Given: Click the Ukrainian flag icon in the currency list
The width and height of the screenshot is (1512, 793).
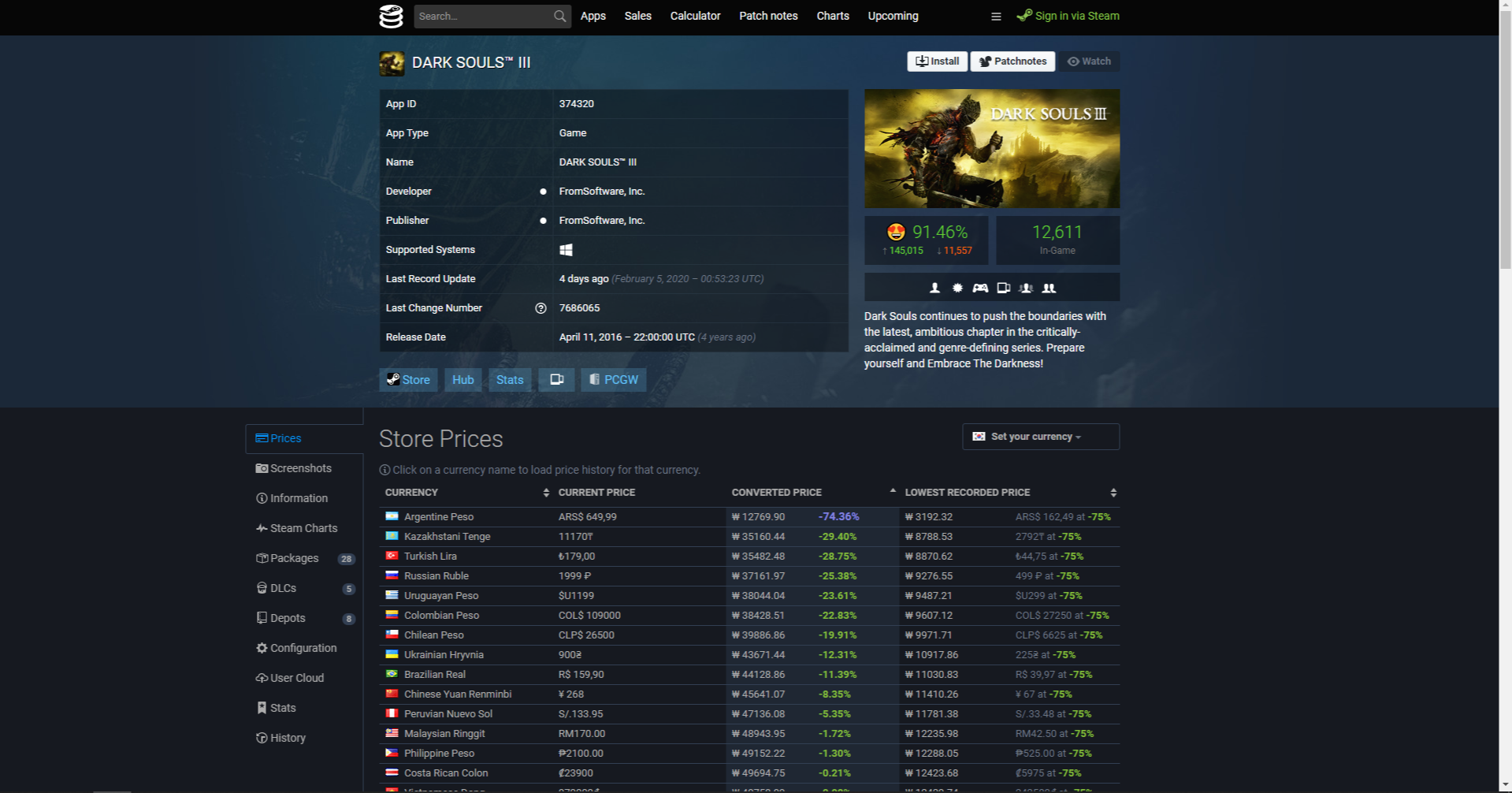Looking at the screenshot, I should (392, 654).
